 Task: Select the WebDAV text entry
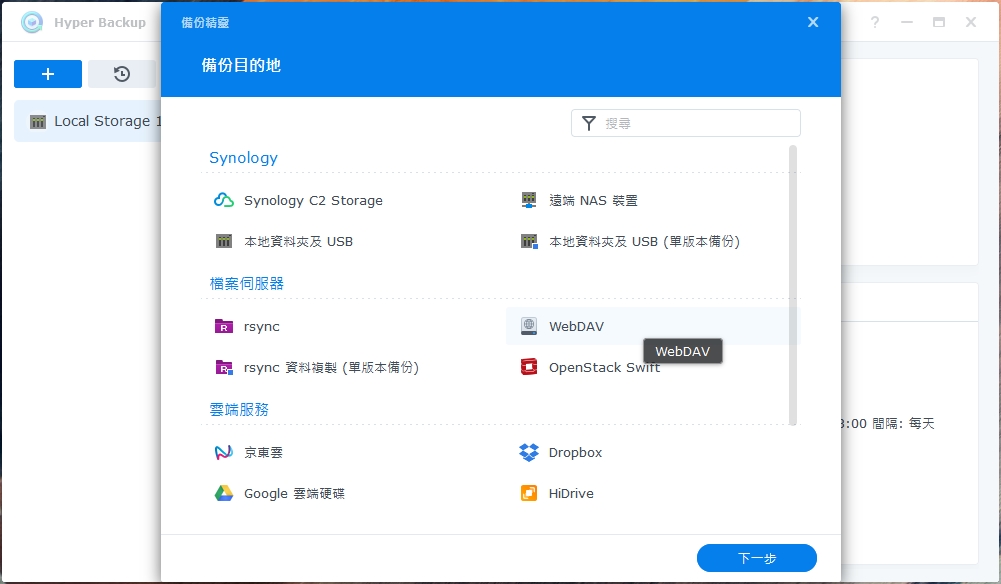(x=576, y=326)
